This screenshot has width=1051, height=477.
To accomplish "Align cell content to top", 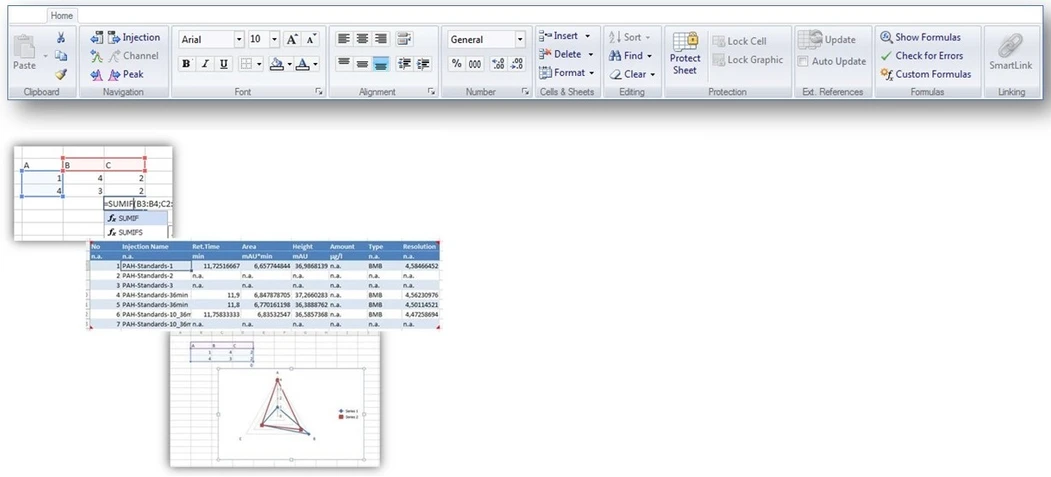I will 344,64.
